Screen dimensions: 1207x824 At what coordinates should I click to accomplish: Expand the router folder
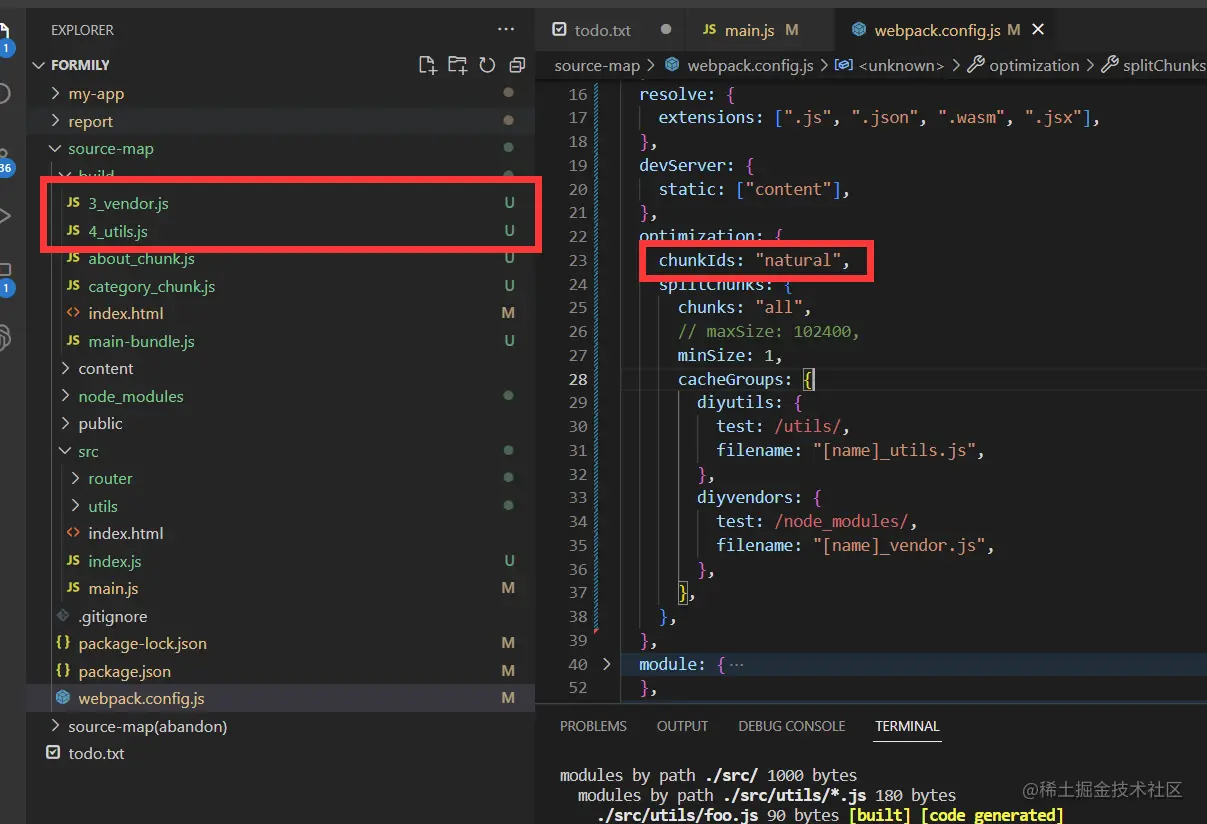coord(76,479)
